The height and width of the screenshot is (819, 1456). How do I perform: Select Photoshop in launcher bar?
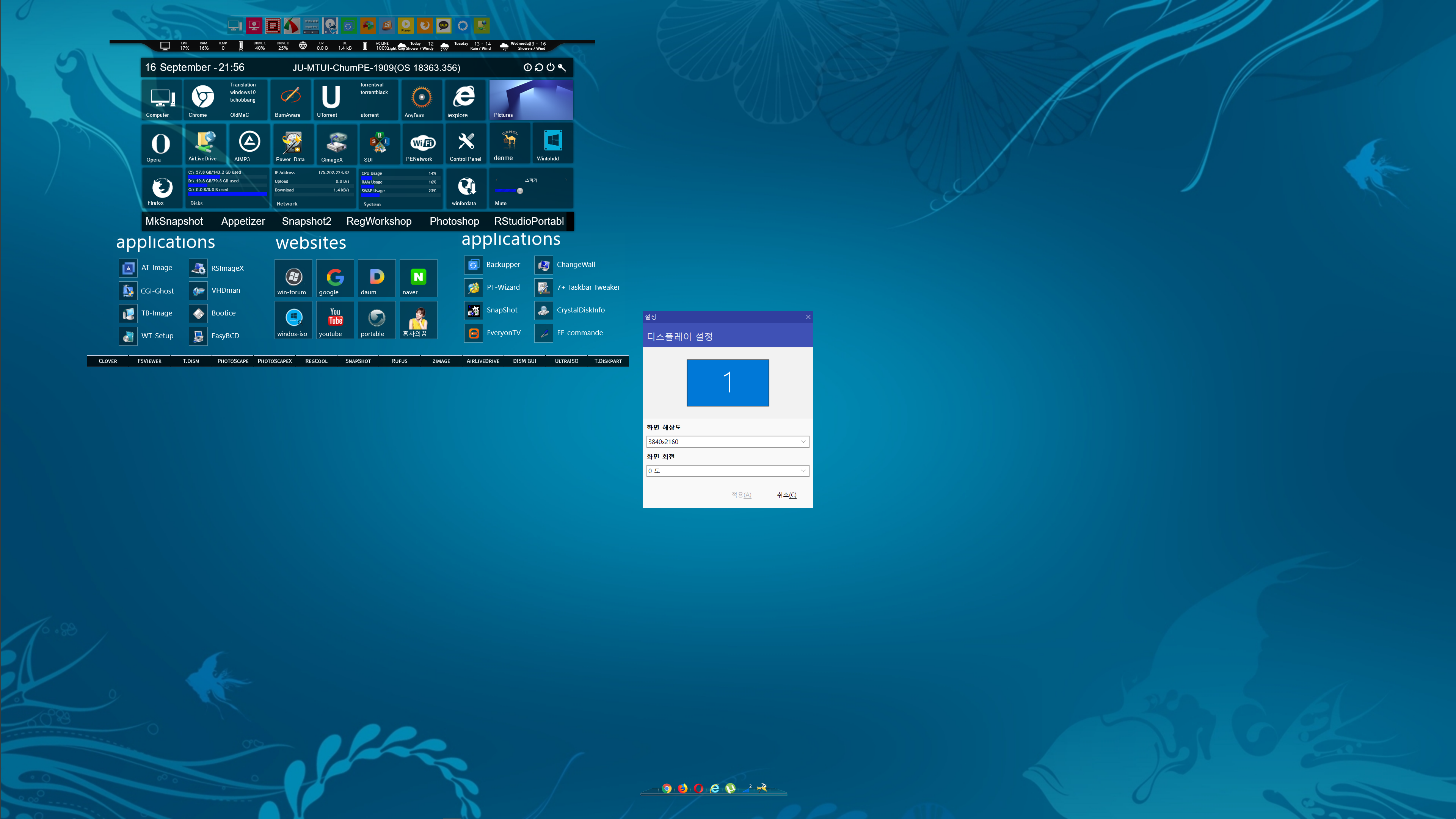coord(455,221)
